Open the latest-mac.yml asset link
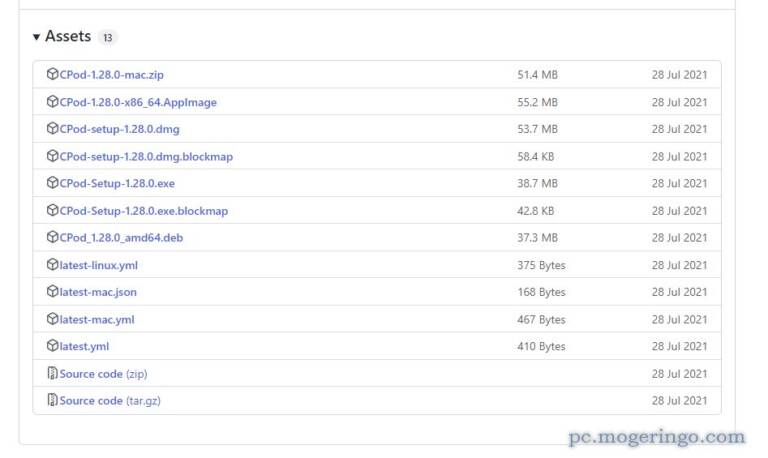The width and height of the screenshot is (768, 458). 96,319
